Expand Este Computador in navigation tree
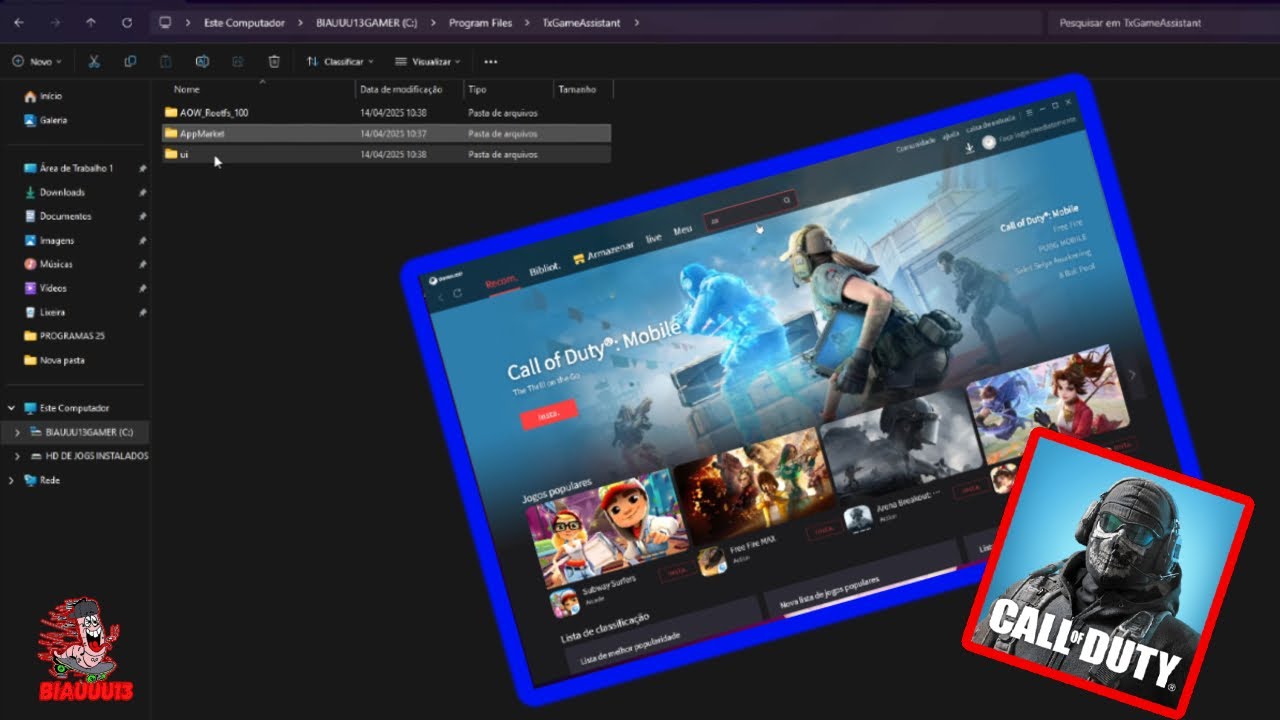The width and height of the screenshot is (1280, 720). point(11,408)
